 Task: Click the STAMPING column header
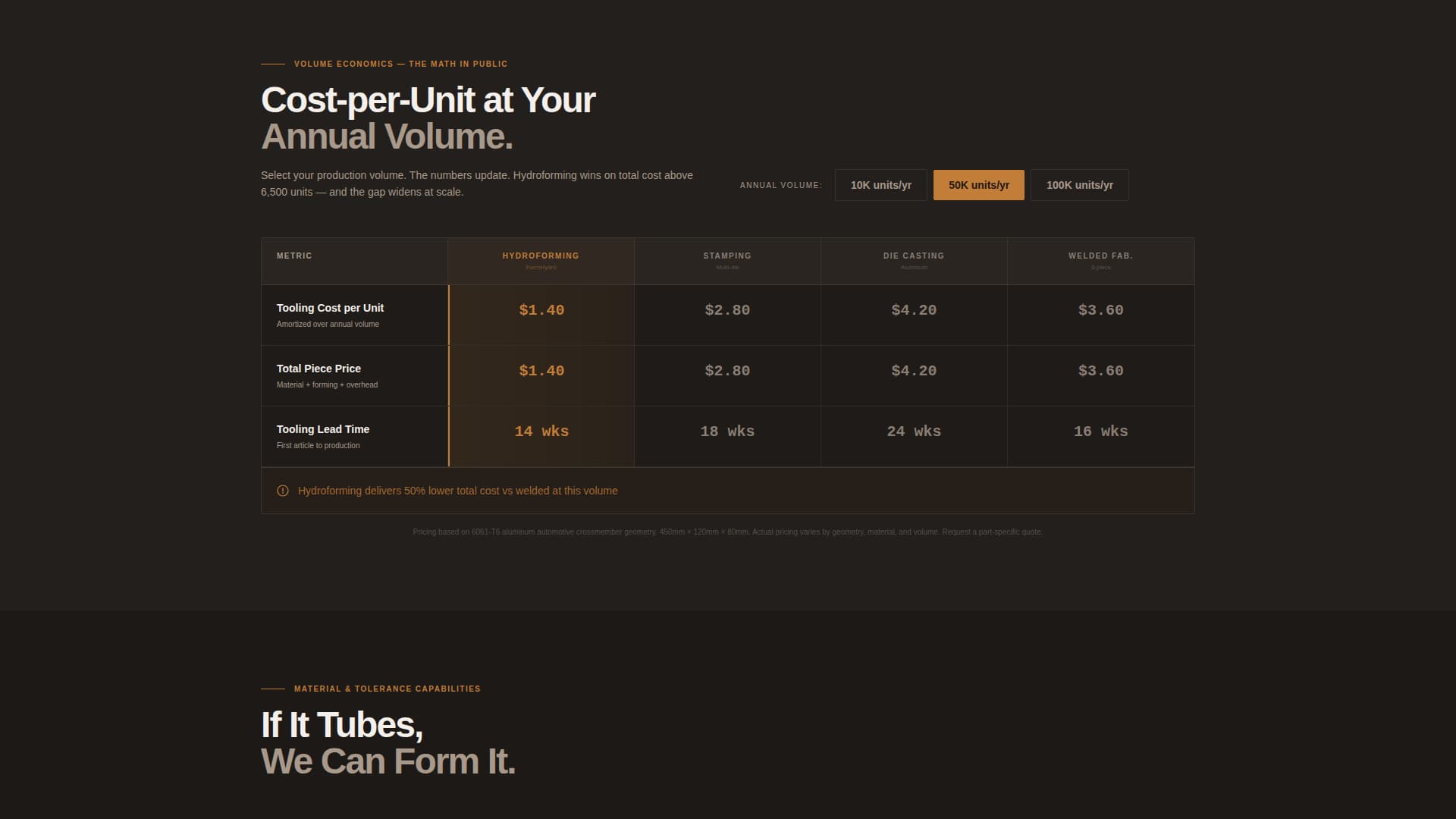point(726,256)
